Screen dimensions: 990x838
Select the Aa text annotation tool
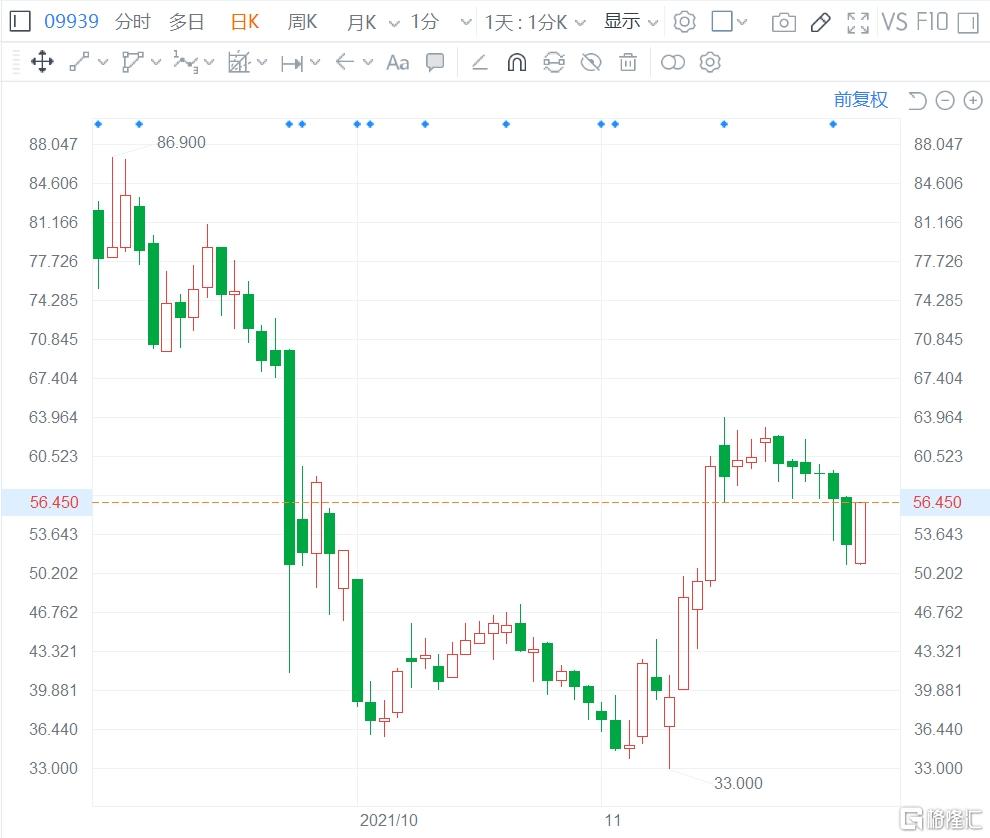(x=397, y=63)
